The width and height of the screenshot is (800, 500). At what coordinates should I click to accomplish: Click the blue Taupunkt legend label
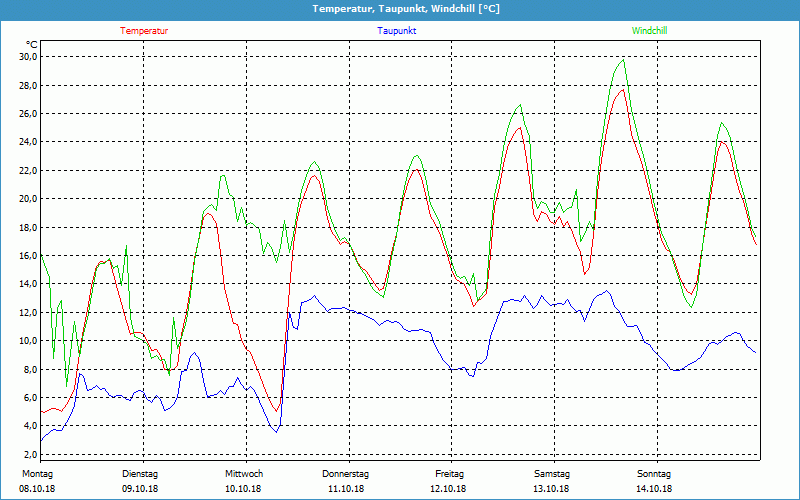(x=397, y=31)
